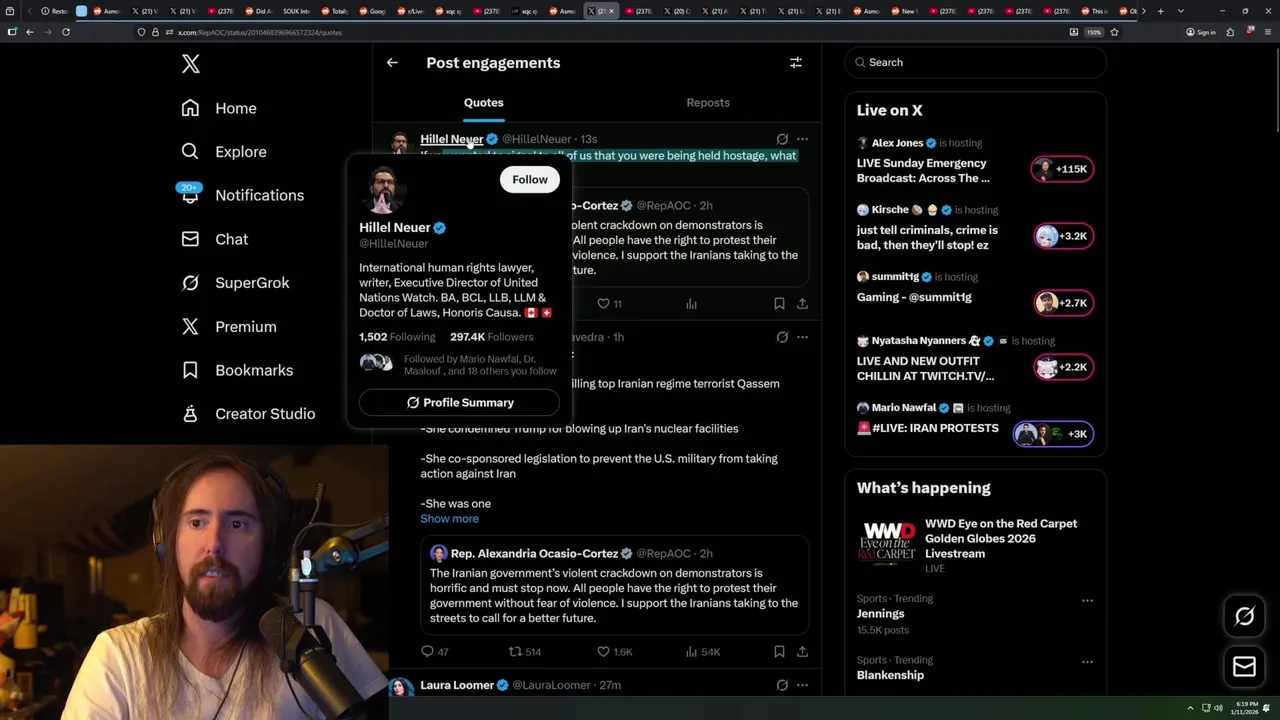Open a new browser tab
This screenshot has height=720, width=1280.
tap(1160, 11)
